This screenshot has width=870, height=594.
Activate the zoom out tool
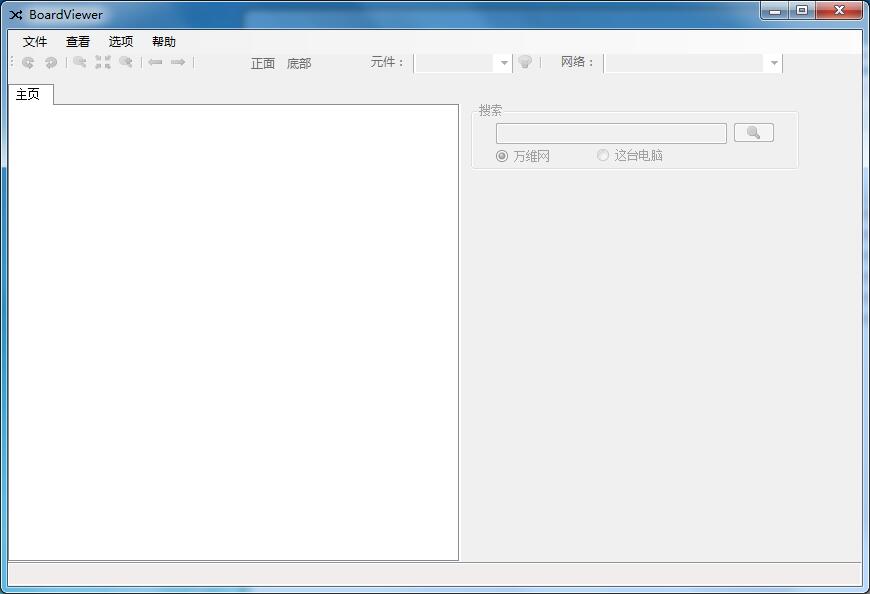pos(125,62)
